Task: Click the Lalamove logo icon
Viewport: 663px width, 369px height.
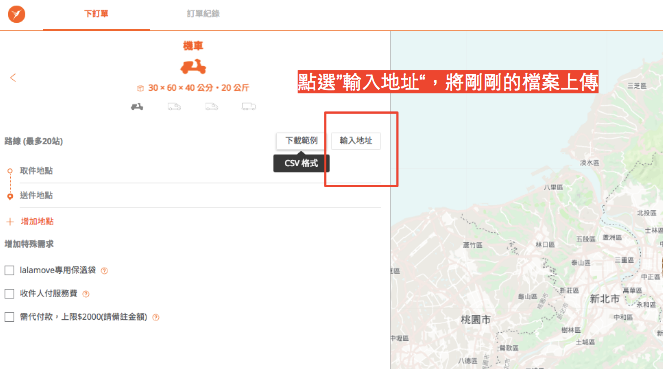Action: (x=16, y=14)
